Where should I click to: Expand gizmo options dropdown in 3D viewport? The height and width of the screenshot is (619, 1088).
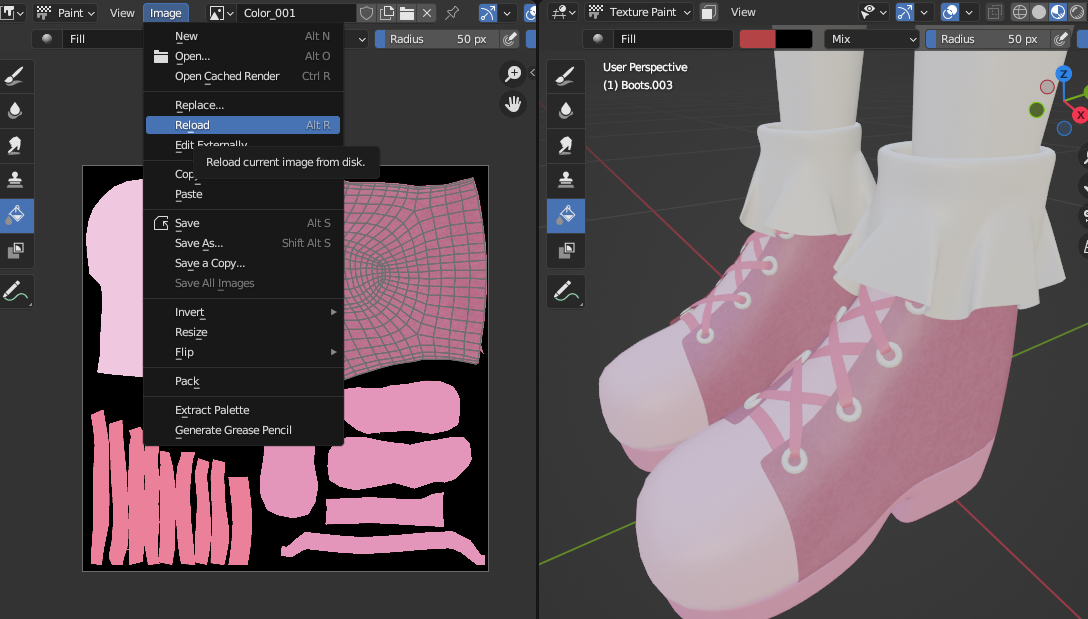tap(924, 12)
